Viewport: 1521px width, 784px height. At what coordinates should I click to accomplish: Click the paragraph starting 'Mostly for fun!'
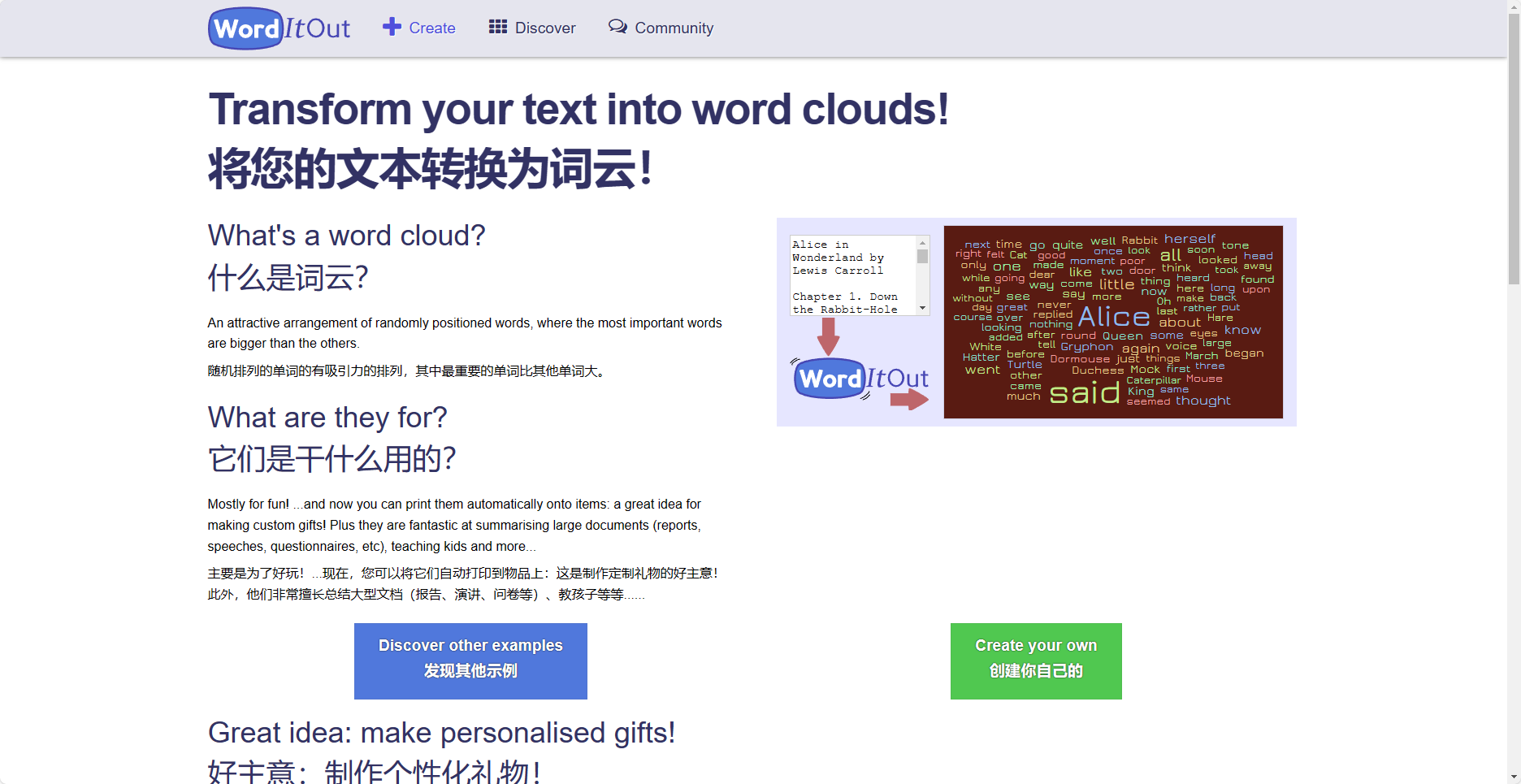click(454, 525)
